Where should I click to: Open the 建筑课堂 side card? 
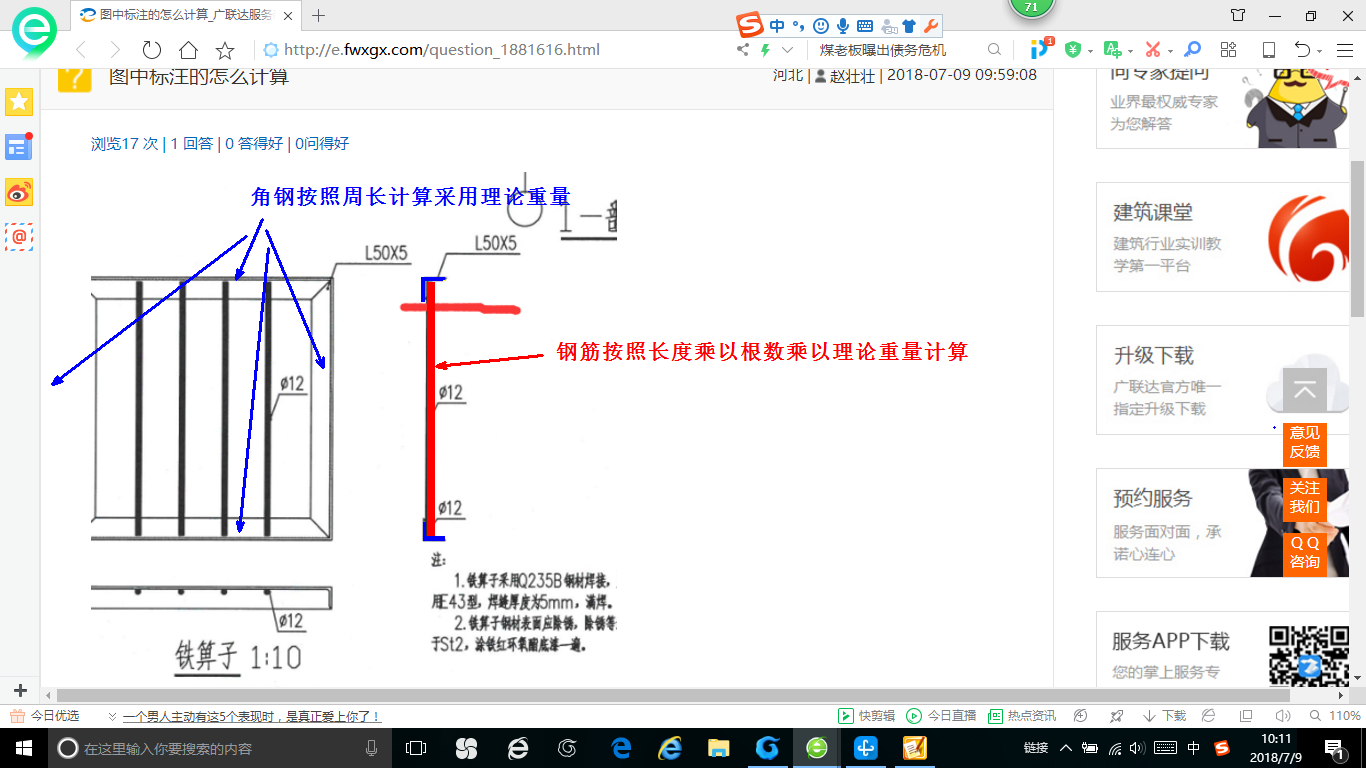coord(1223,236)
